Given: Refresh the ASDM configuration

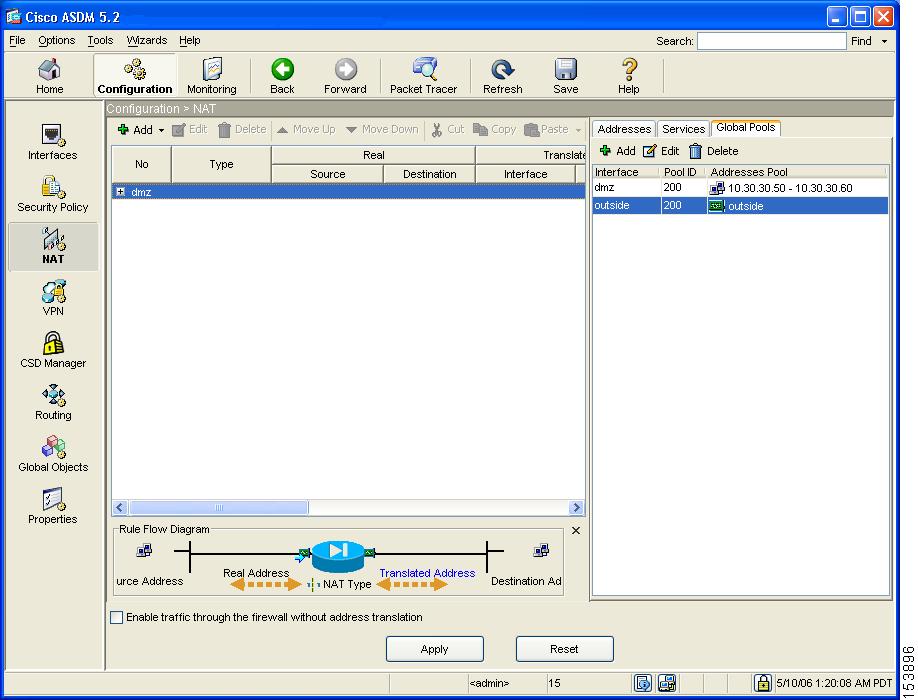Looking at the screenshot, I should point(502,76).
